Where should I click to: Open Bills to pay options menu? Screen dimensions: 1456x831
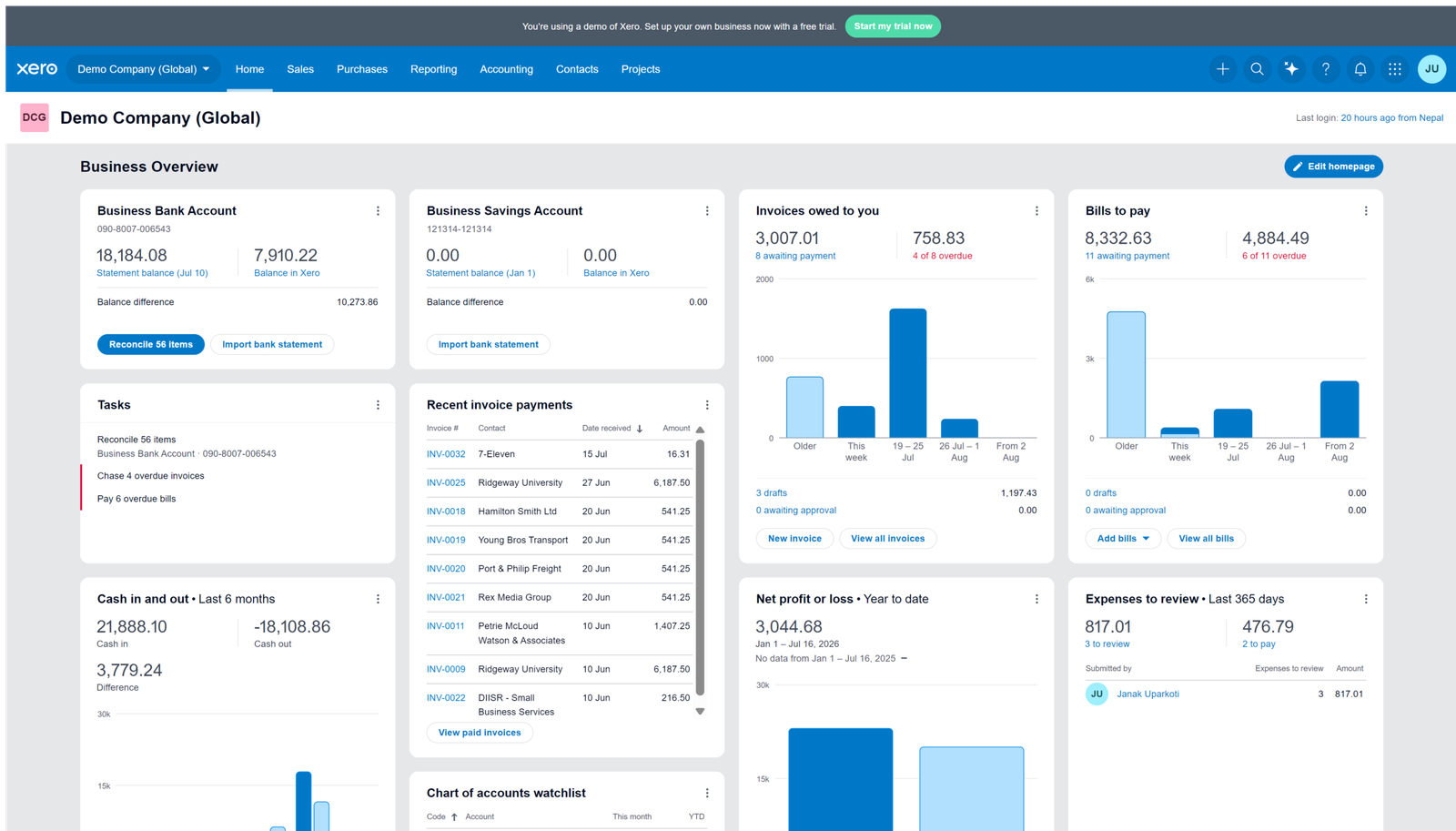click(1366, 211)
